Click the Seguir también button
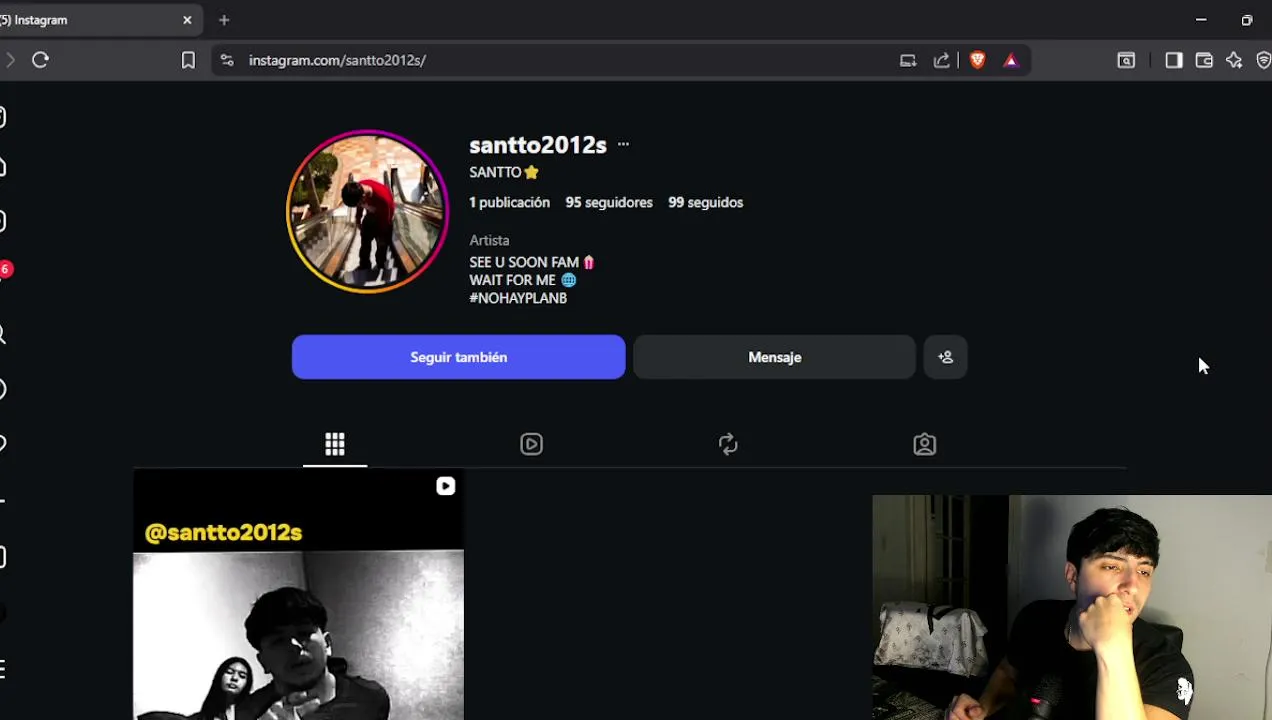This screenshot has width=1272, height=720. [x=458, y=357]
